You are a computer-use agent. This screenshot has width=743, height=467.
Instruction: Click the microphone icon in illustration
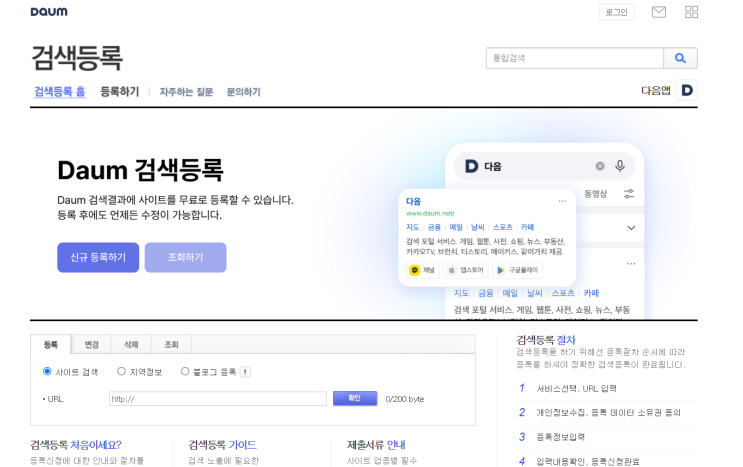620,166
